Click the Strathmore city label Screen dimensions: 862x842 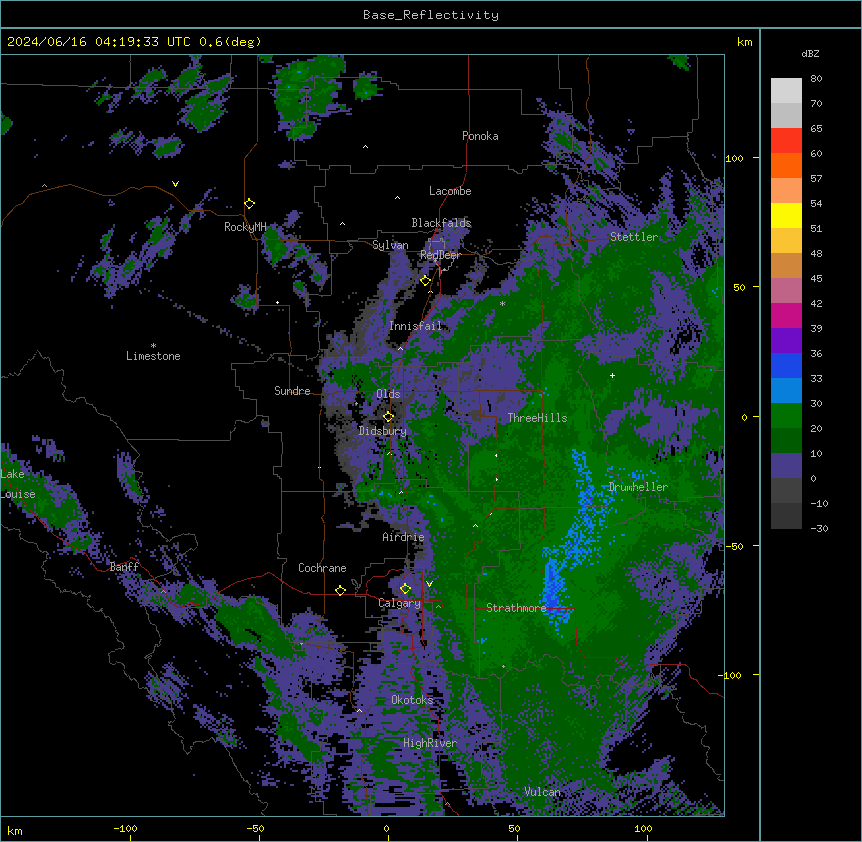coord(517,608)
